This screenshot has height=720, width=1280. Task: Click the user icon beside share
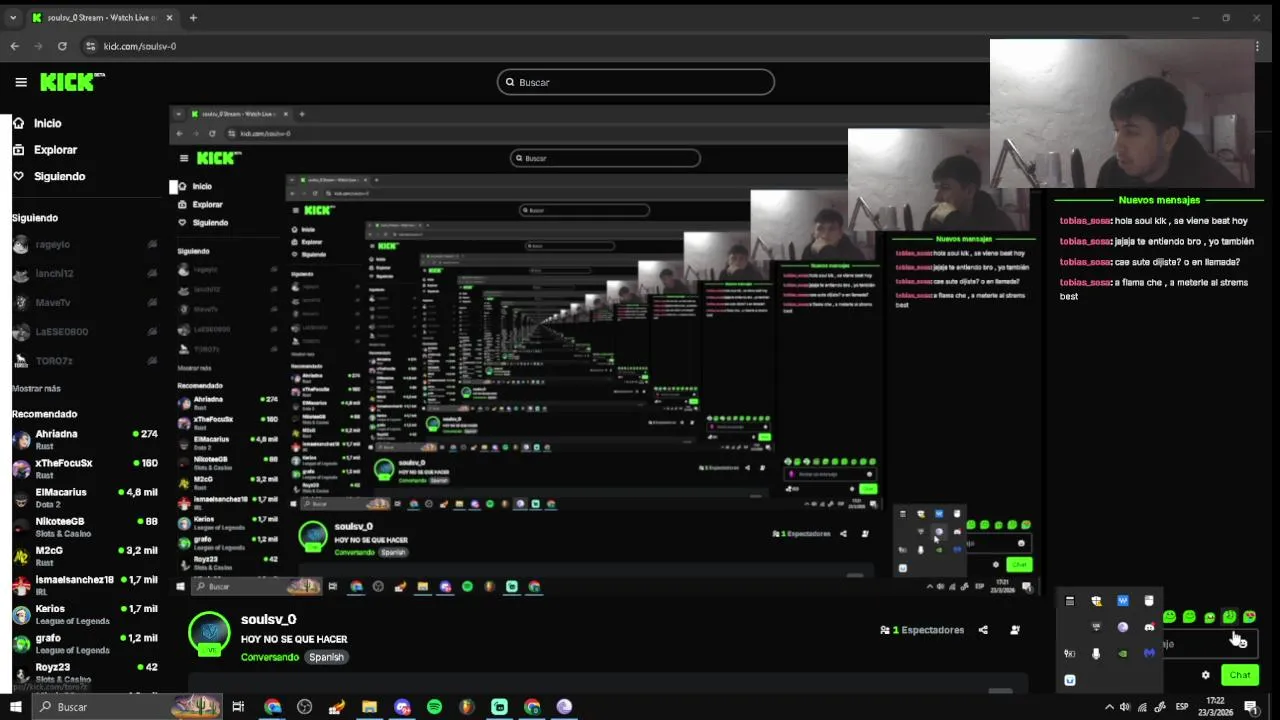[1015, 630]
